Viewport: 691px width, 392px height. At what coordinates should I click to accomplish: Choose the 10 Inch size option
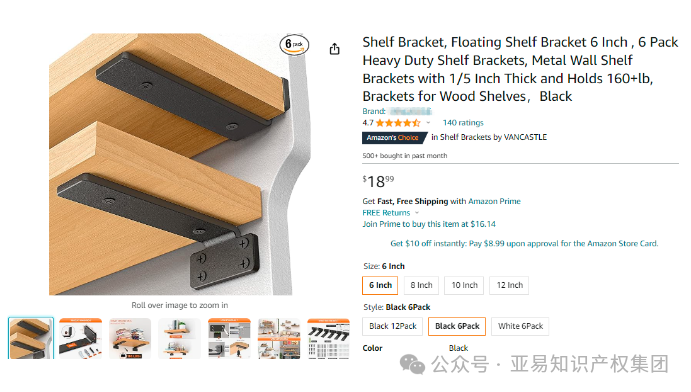[464, 285]
